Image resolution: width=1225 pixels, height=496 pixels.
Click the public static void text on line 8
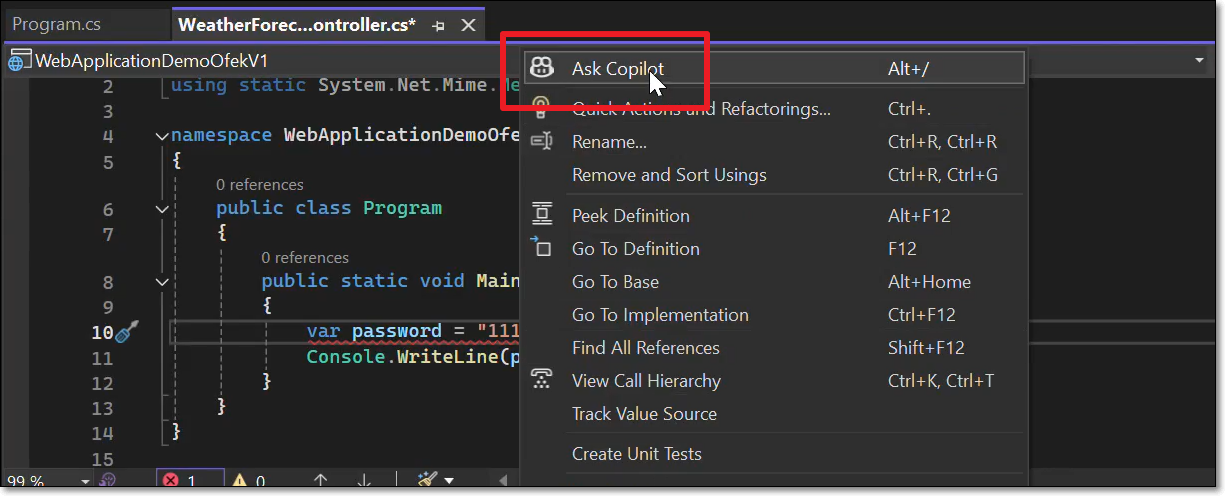[x=363, y=281]
